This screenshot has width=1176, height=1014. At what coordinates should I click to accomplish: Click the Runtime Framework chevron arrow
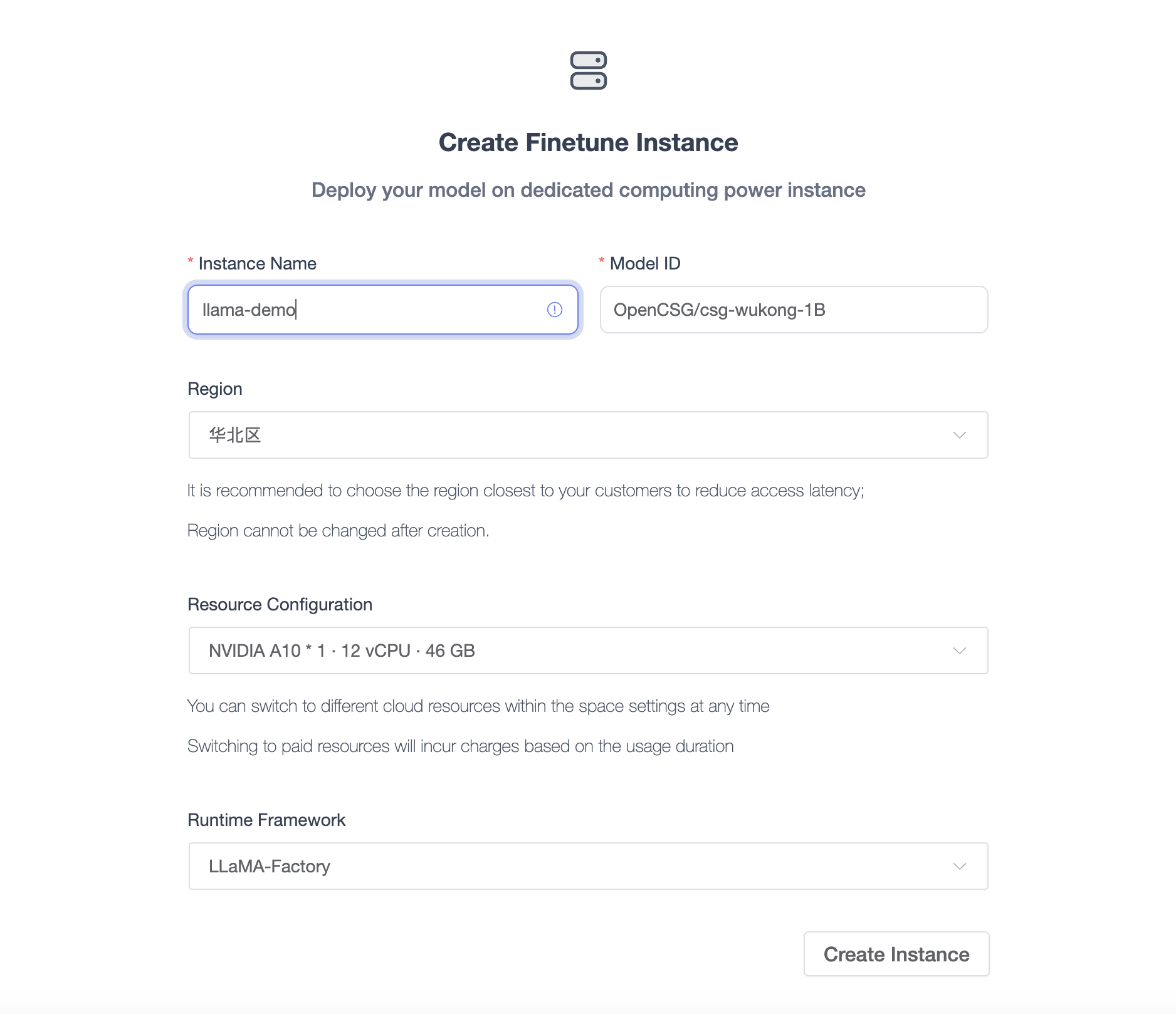958,866
